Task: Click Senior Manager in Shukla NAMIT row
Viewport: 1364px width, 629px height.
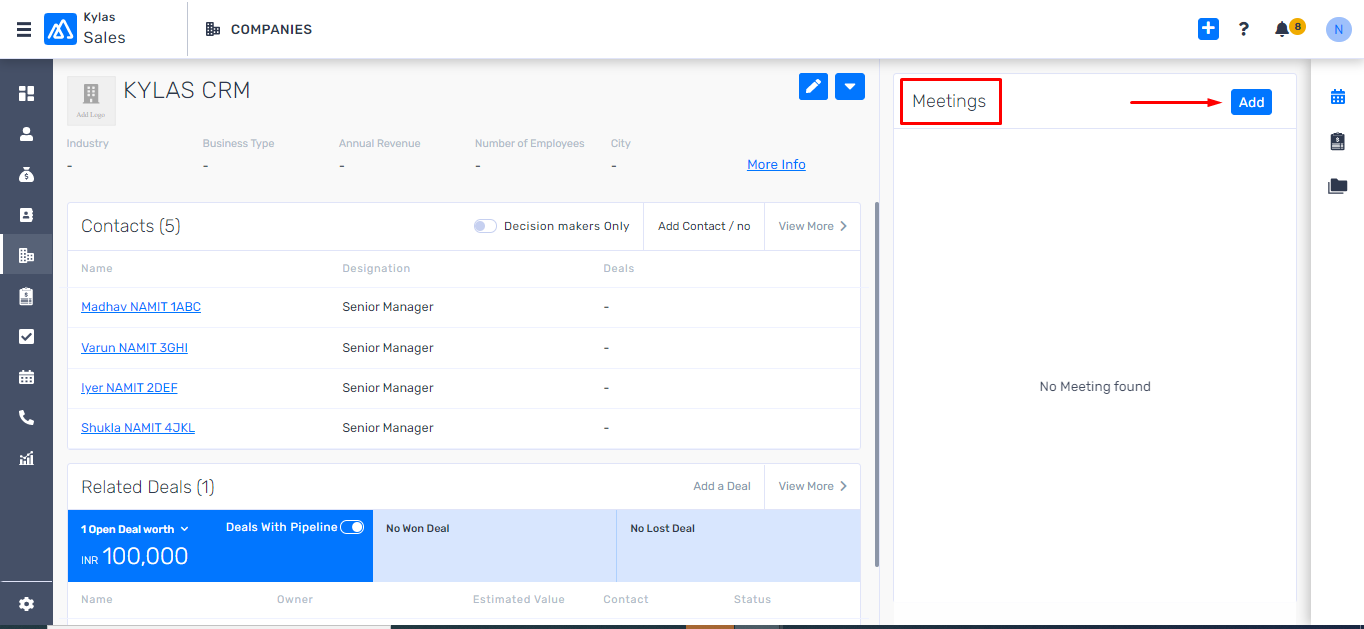Action: [x=388, y=428]
